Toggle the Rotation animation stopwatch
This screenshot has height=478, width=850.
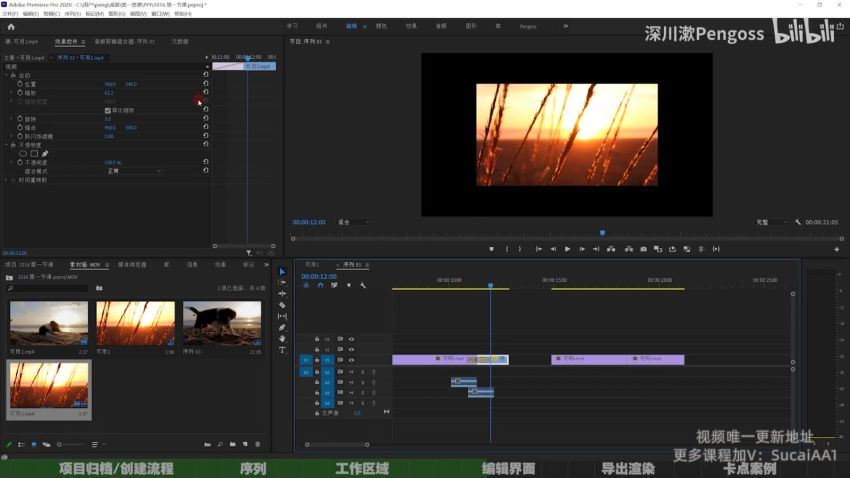tap(20, 119)
